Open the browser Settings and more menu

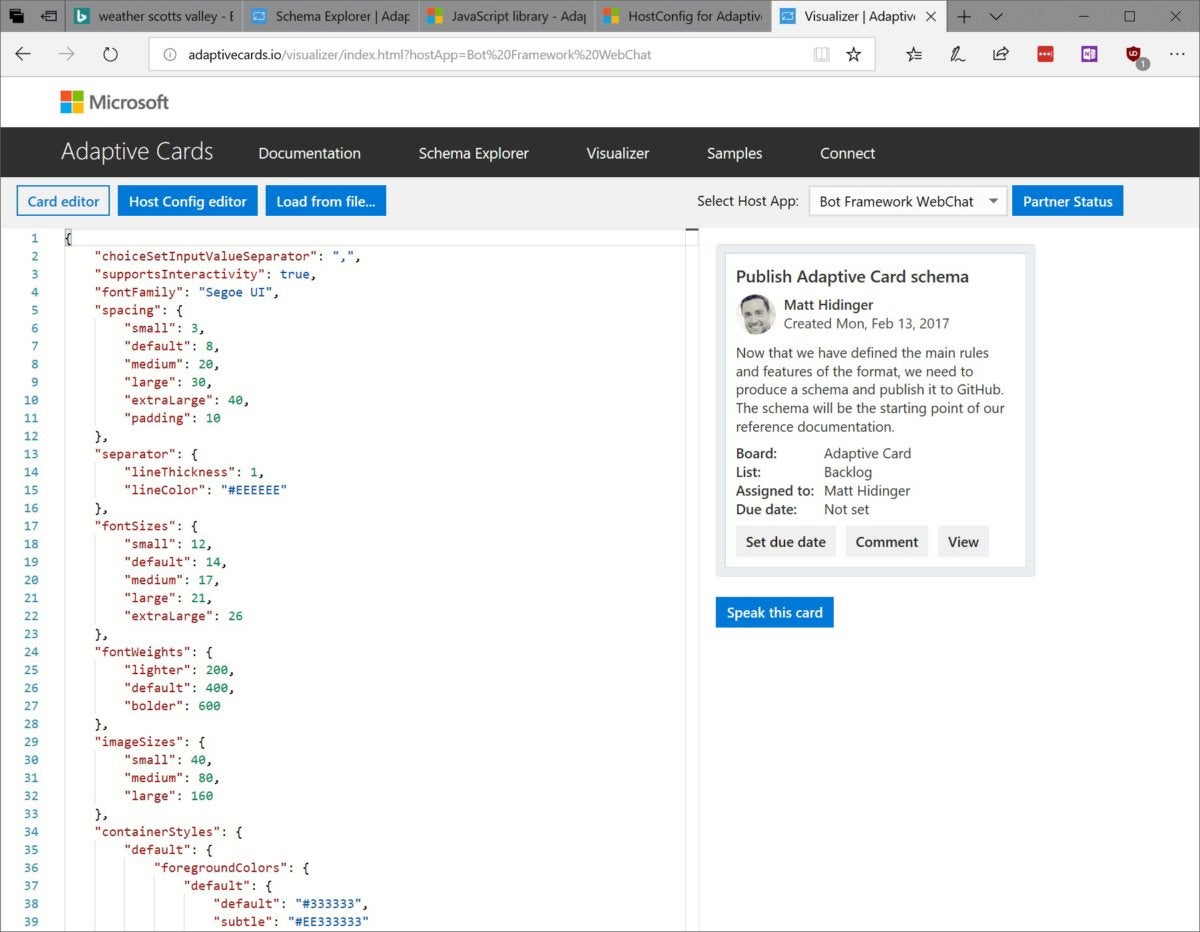click(x=1177, y=55)
